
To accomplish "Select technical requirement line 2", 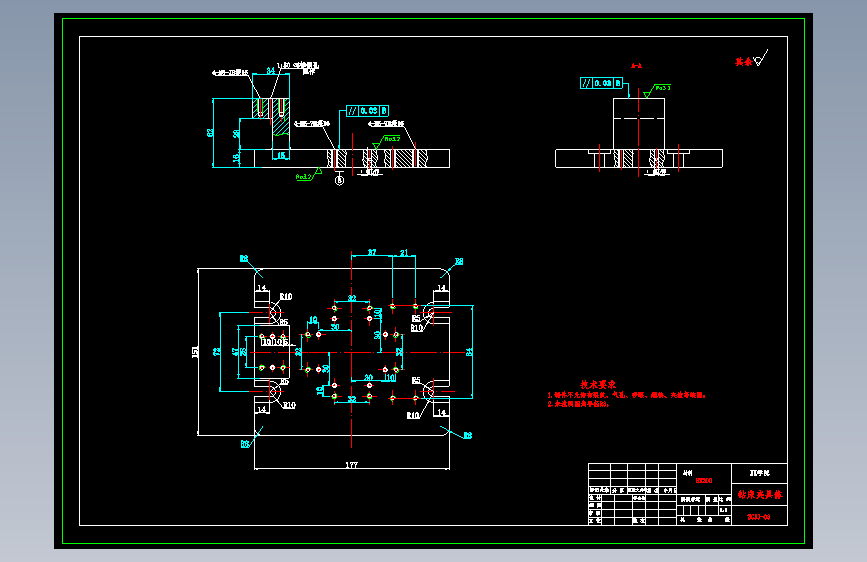I will [578, 404].
